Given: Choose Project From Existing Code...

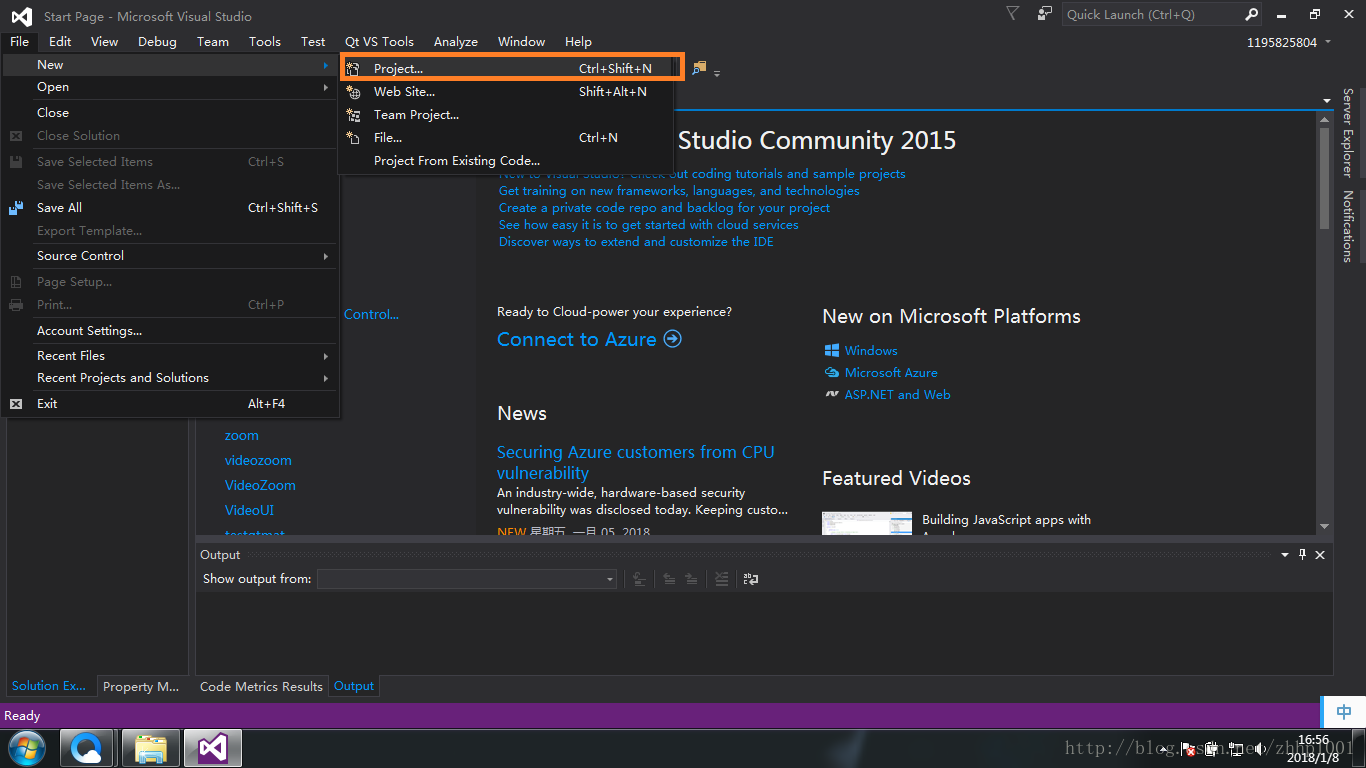Looking at the screenshot, I should [x=456, y=160].
